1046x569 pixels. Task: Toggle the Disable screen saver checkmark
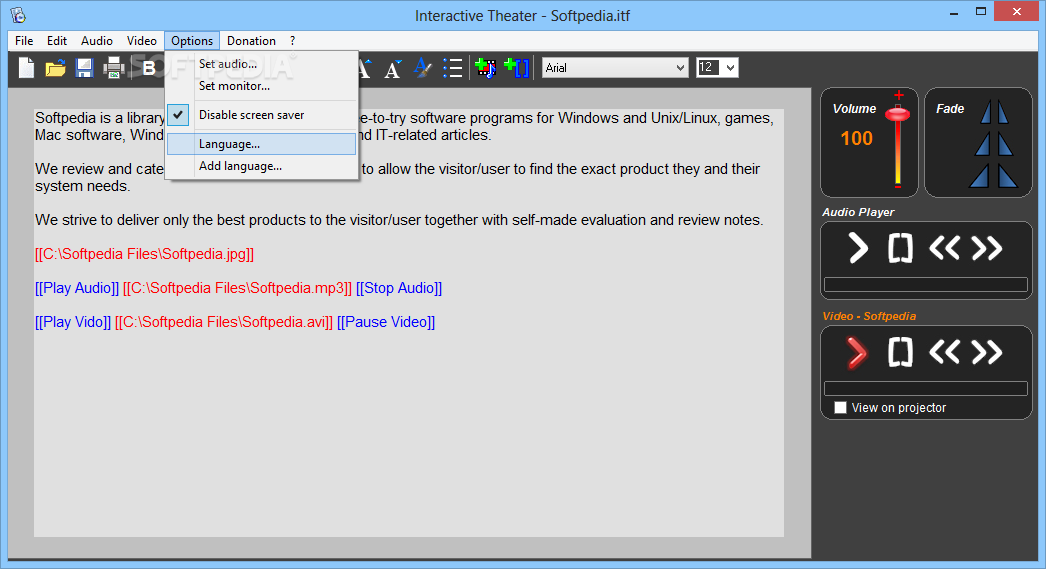178,115
